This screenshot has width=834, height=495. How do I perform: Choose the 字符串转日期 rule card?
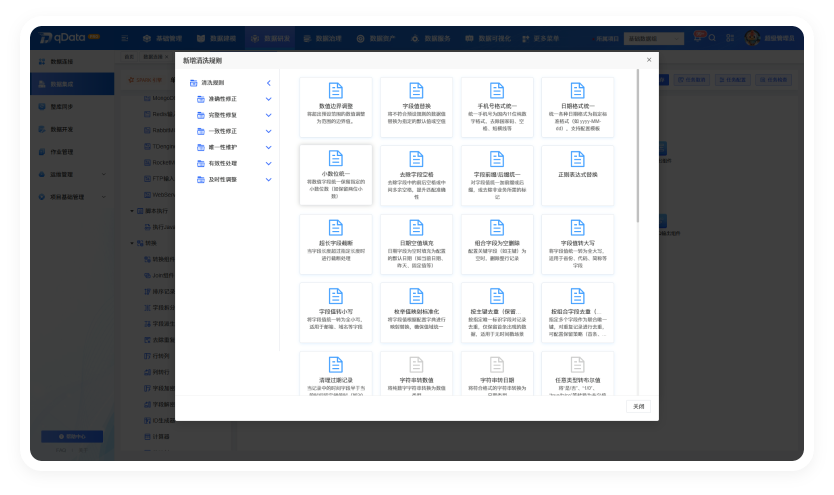(x=497, y=373)
